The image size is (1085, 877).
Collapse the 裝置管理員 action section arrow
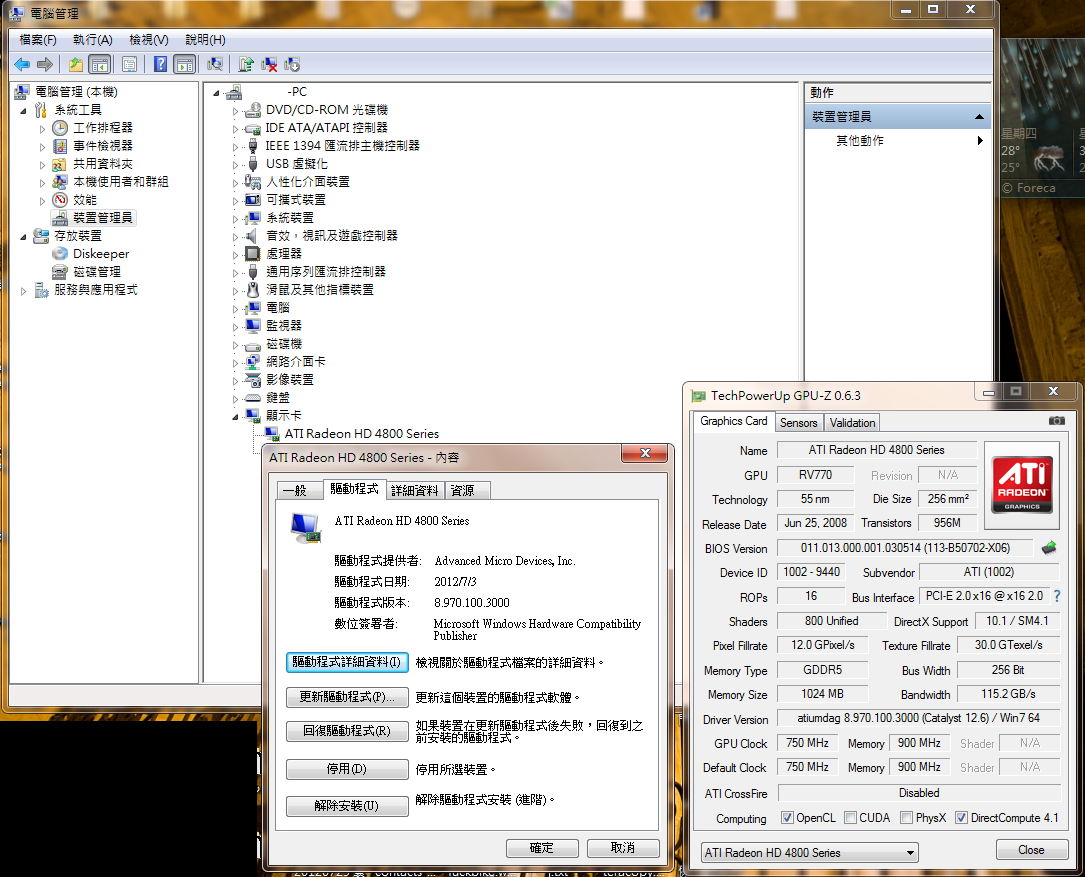979,117
